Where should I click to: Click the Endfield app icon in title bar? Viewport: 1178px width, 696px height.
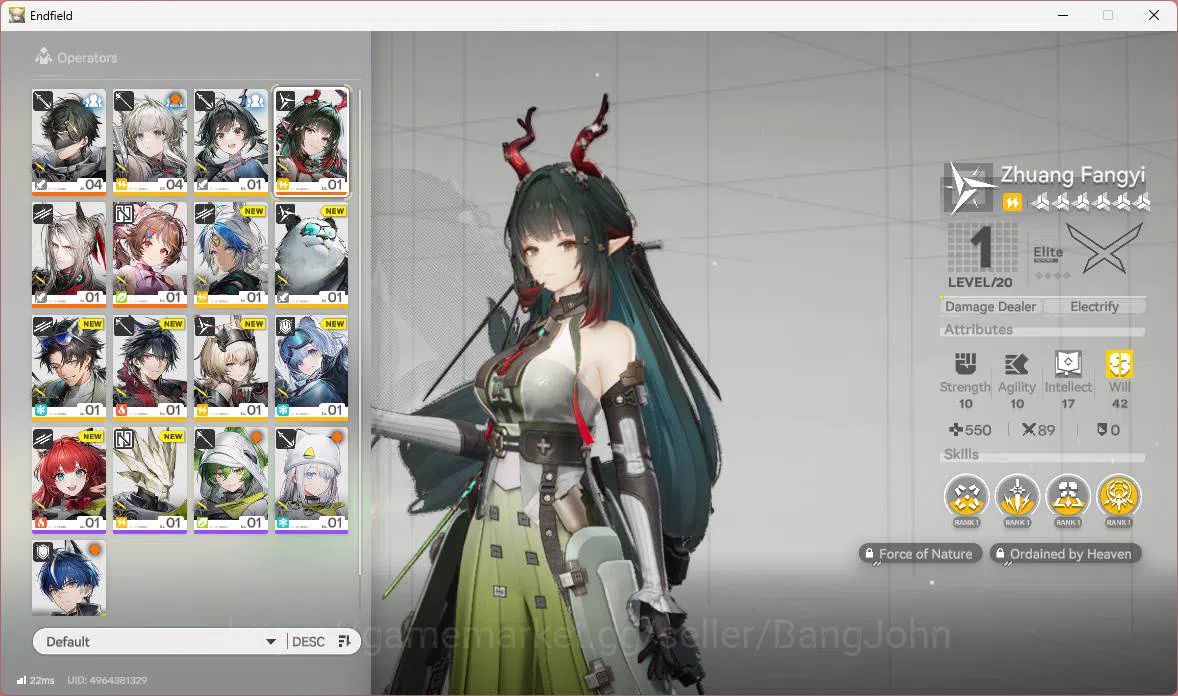click(17, 15)
